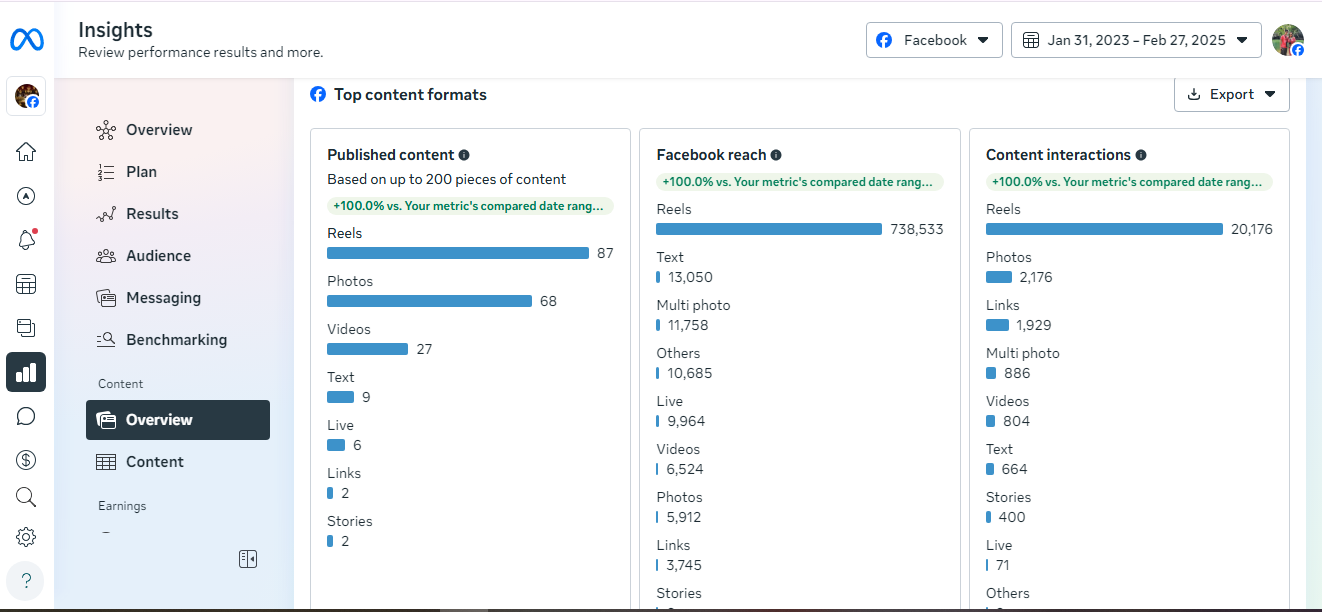Open the date range picker dropdown
This screenshot has height=612, width=1322.
click(x=1136, y=40)
